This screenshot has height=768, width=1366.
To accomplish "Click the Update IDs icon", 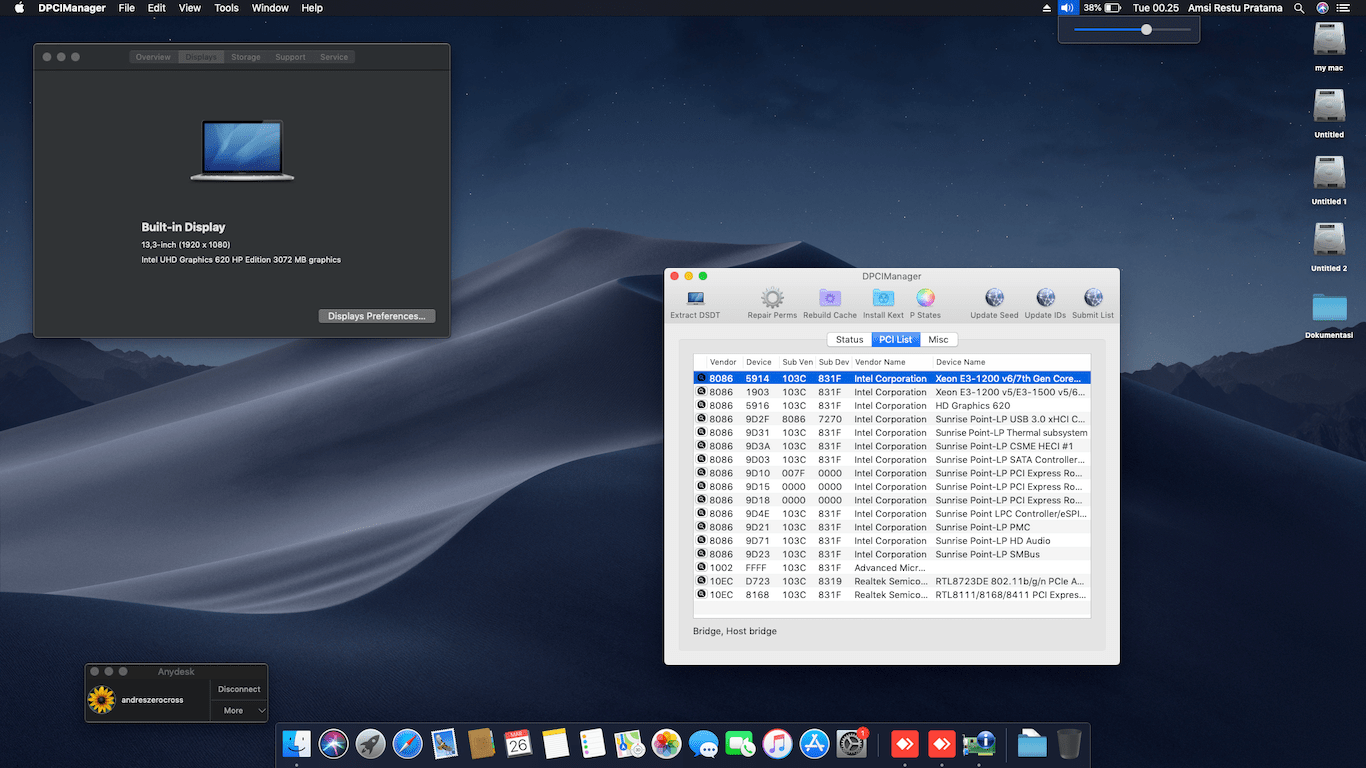I will click(1045, 299).
